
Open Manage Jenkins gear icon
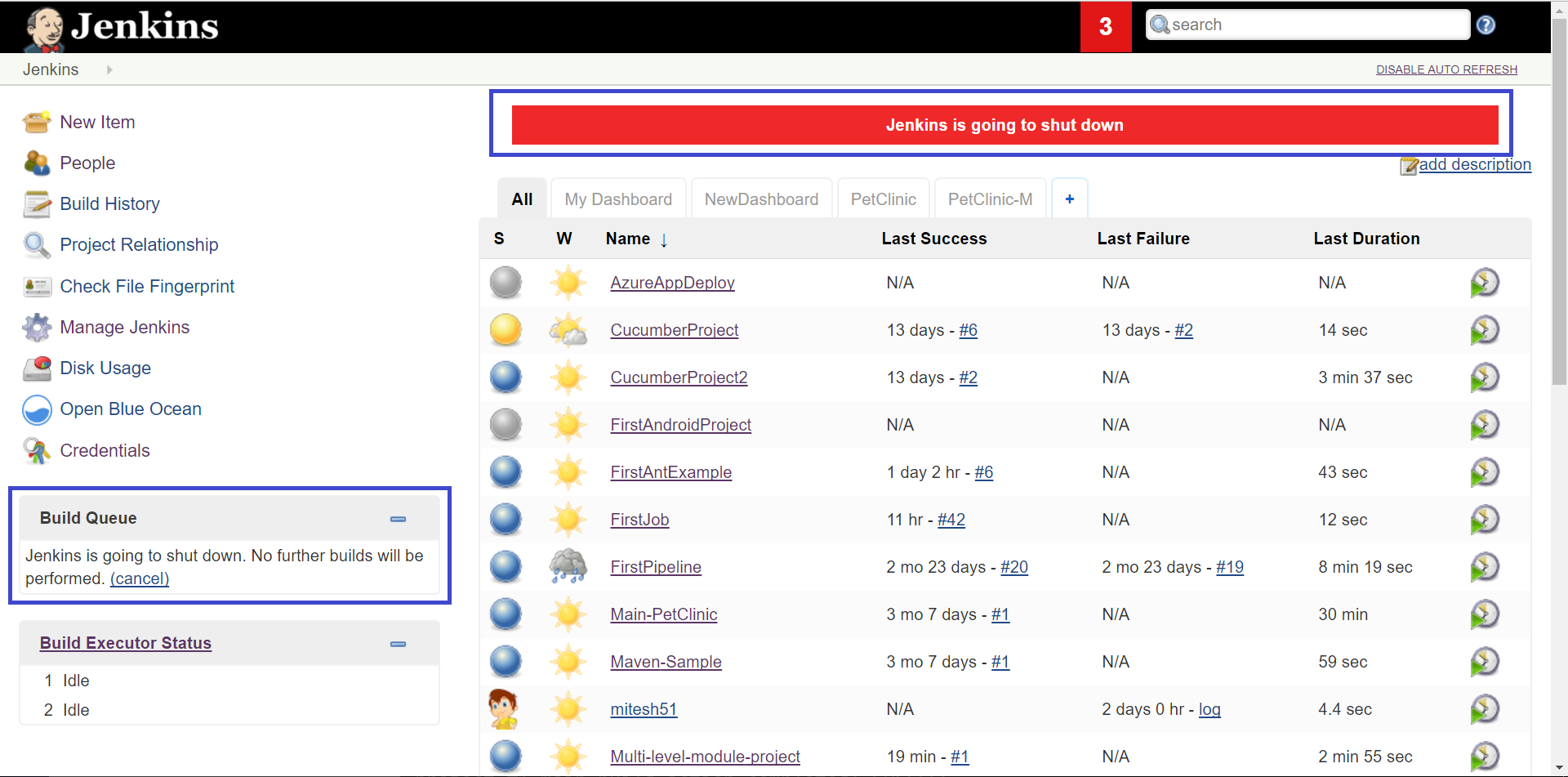[37, 328]
